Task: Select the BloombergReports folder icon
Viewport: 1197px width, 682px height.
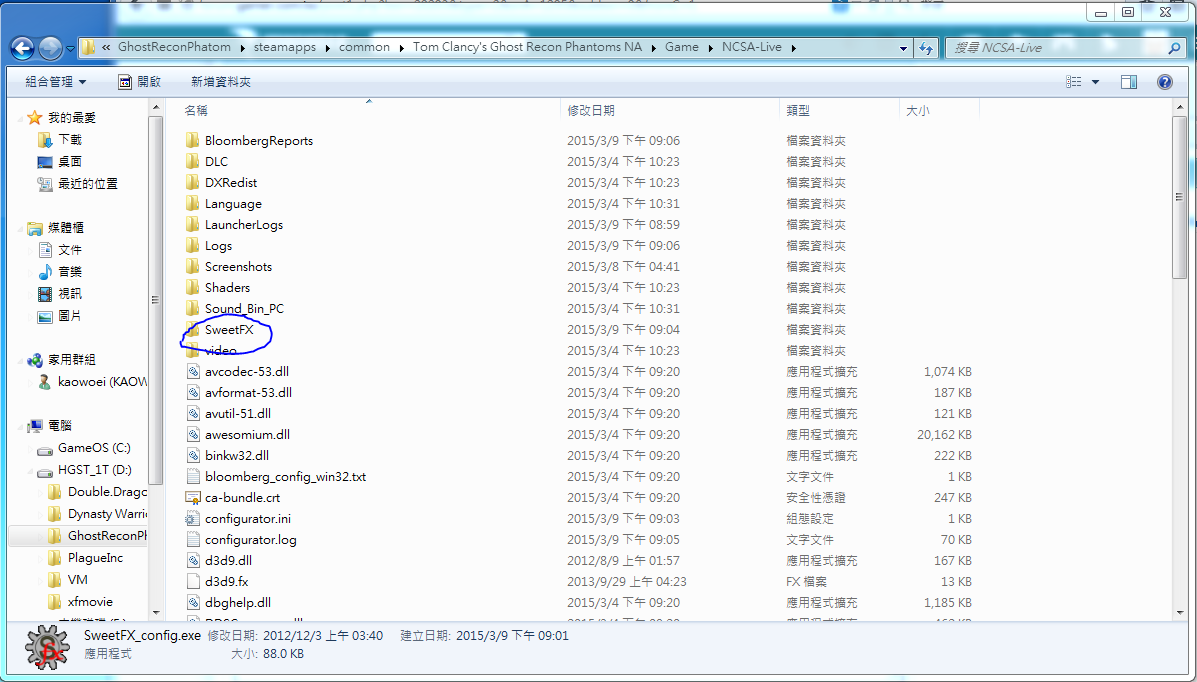Action: (x=192, y=141)
